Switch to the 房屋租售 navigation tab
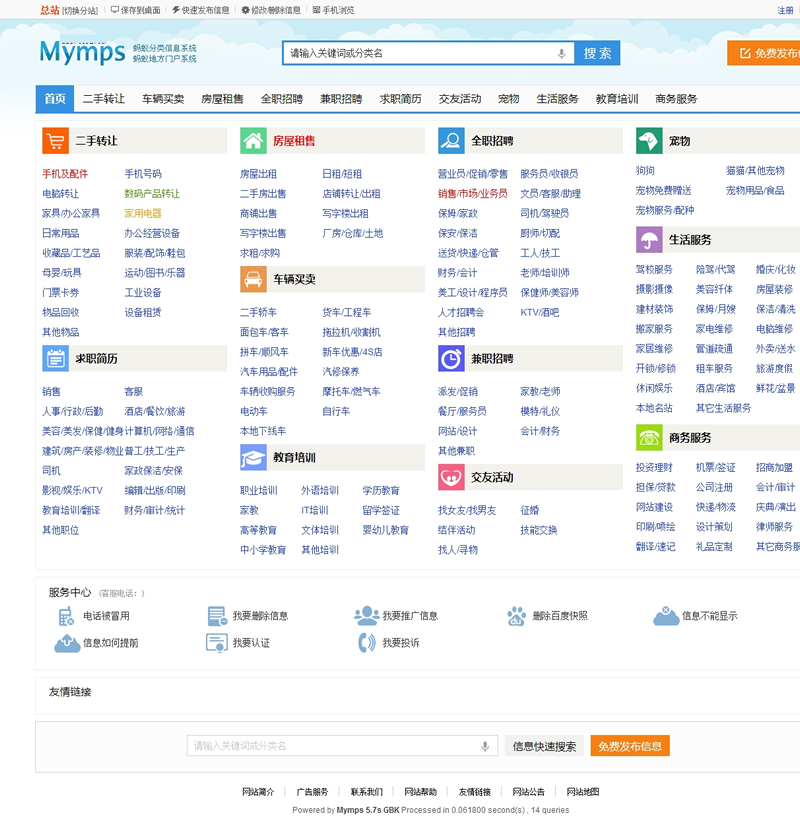 222,99
